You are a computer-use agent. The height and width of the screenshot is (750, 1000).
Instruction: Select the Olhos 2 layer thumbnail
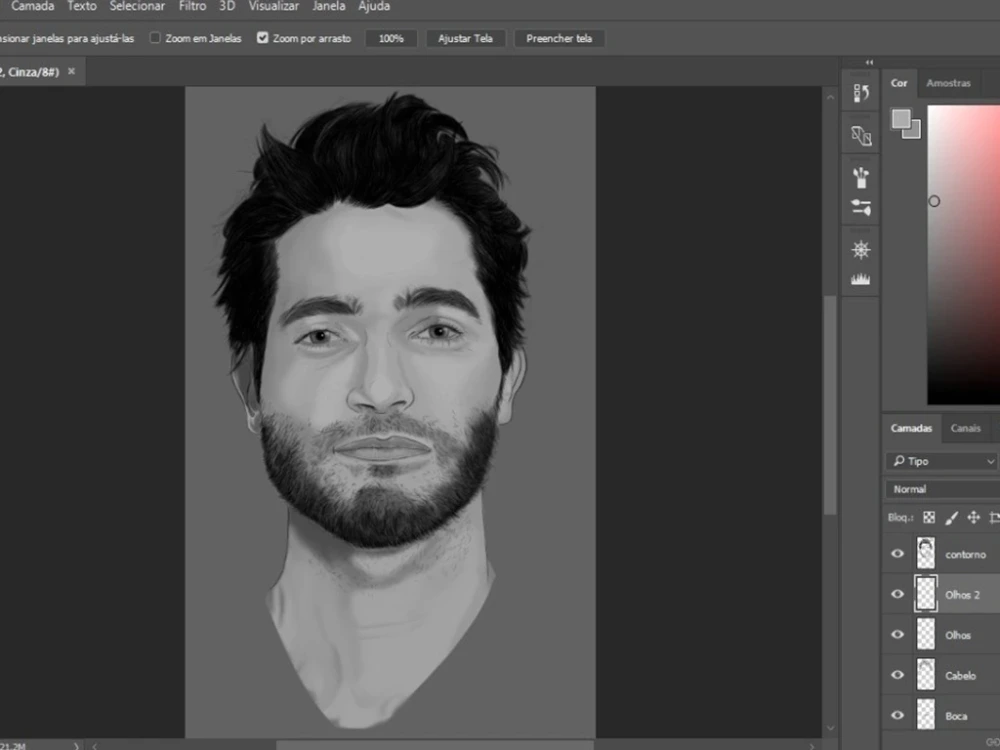pos(926,594)
